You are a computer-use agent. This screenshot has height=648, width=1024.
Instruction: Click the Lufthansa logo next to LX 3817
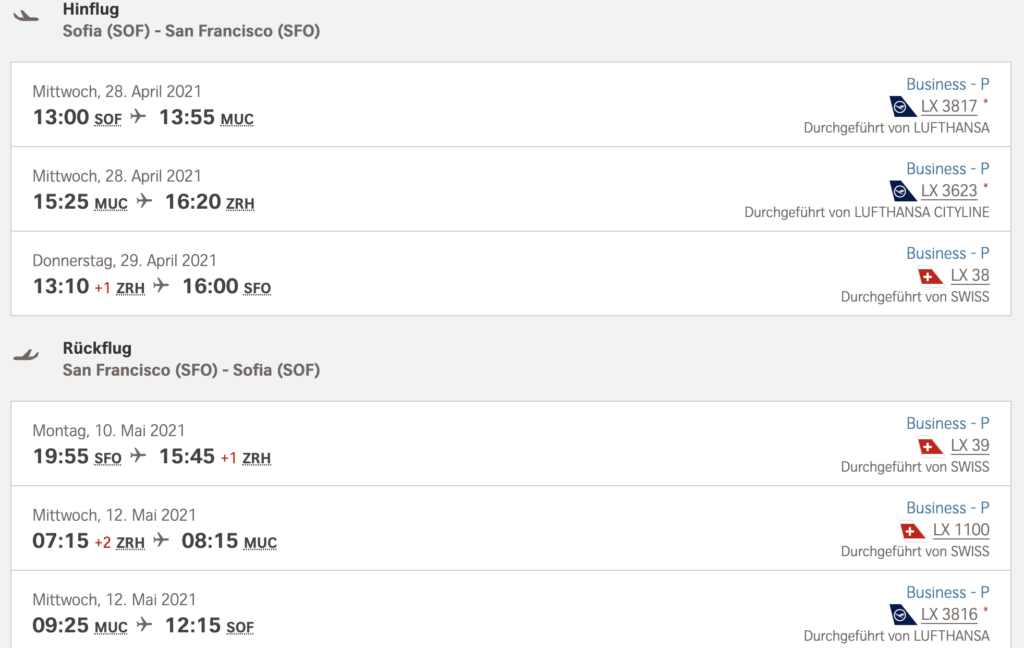point(903,106)
